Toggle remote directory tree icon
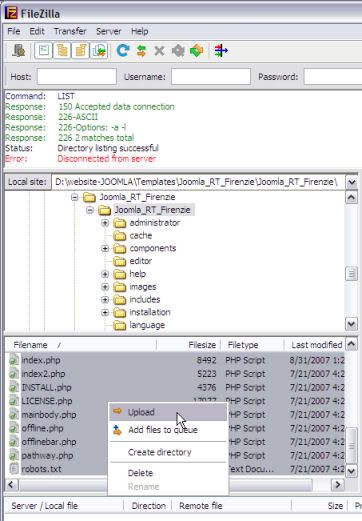This screenshot has width=362, height=521. (x=81, y=51)
